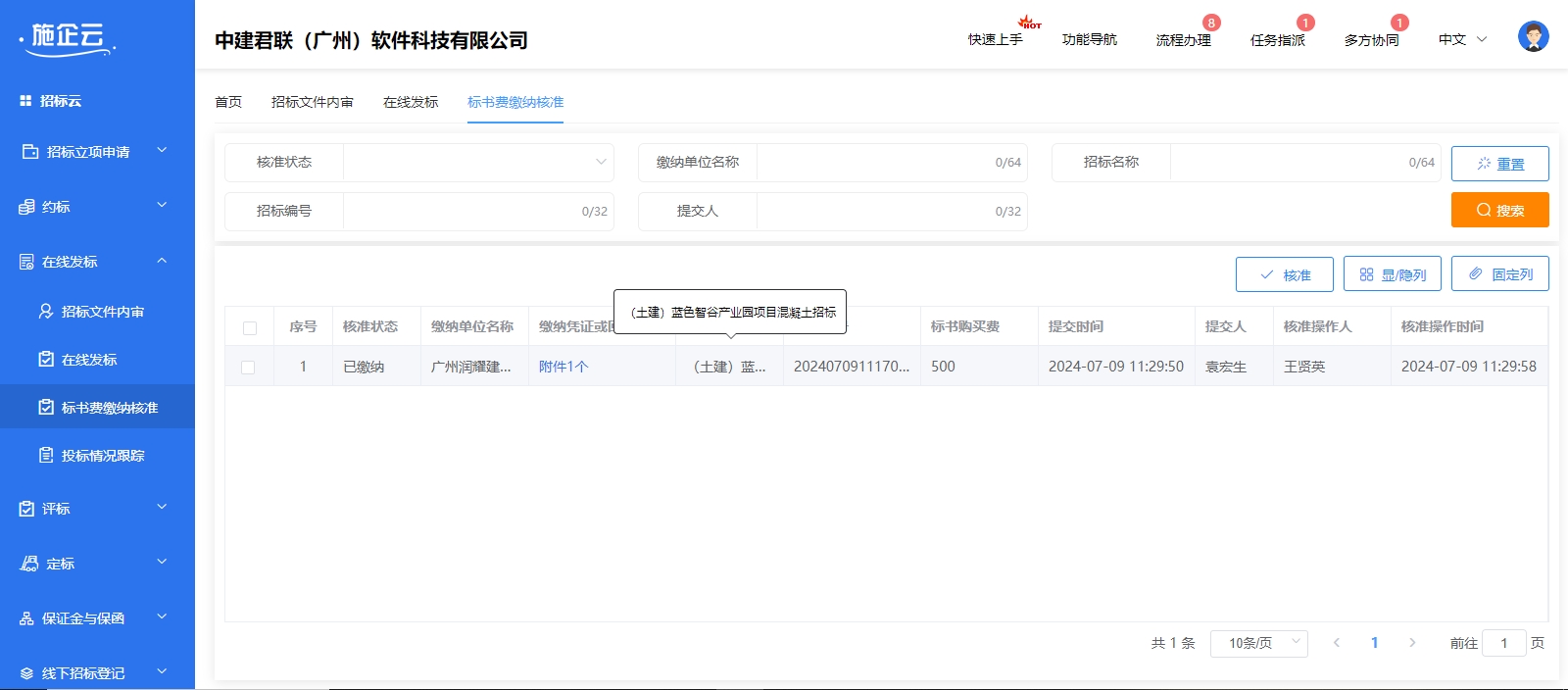Screen dimensions: 1568x690
Task: Select all rows with header checkbox
Action: tap(250, 327)
